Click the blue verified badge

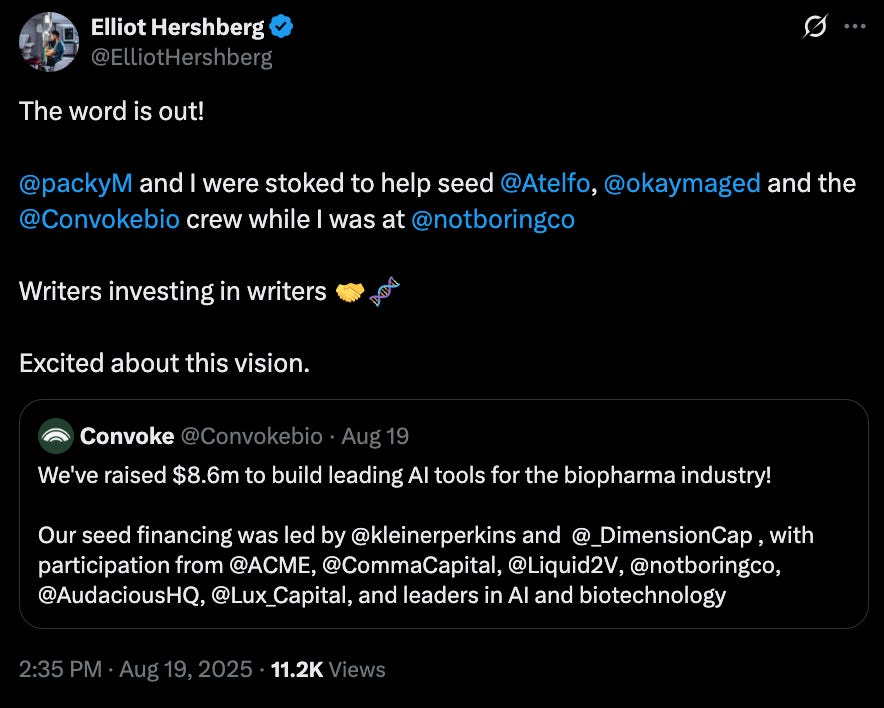tap(282, 28)
